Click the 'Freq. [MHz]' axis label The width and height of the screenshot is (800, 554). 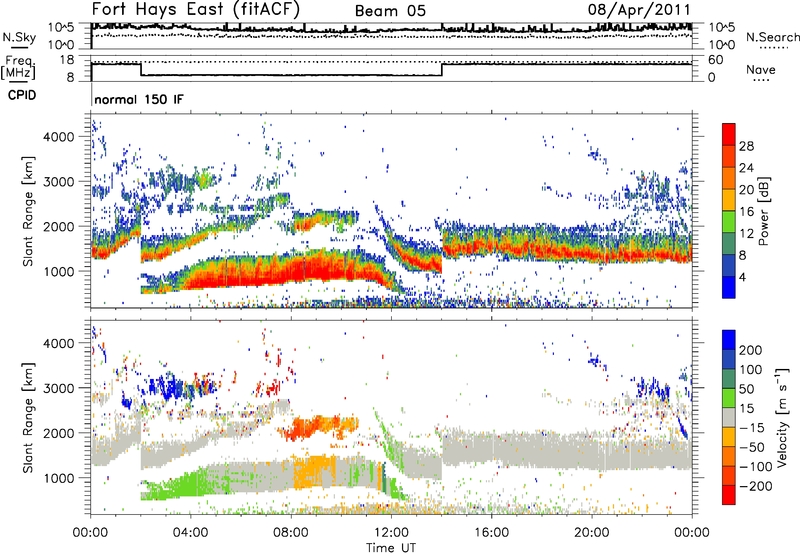coord(19,68)
